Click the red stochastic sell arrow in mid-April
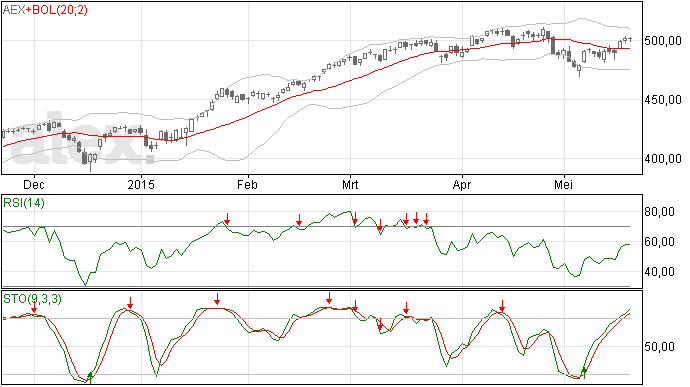This screenshot has height=387, width=690. (502, 306)
